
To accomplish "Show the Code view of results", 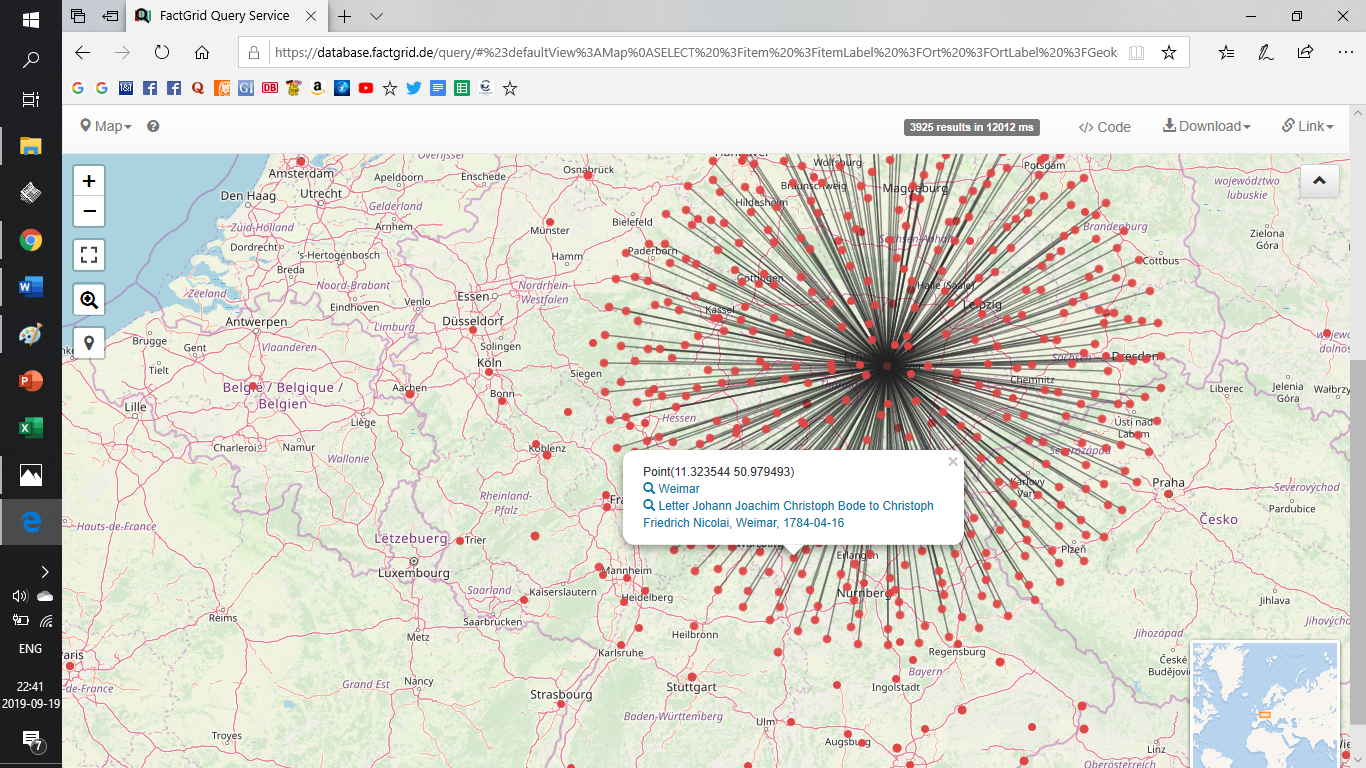I will point(1105,127).
